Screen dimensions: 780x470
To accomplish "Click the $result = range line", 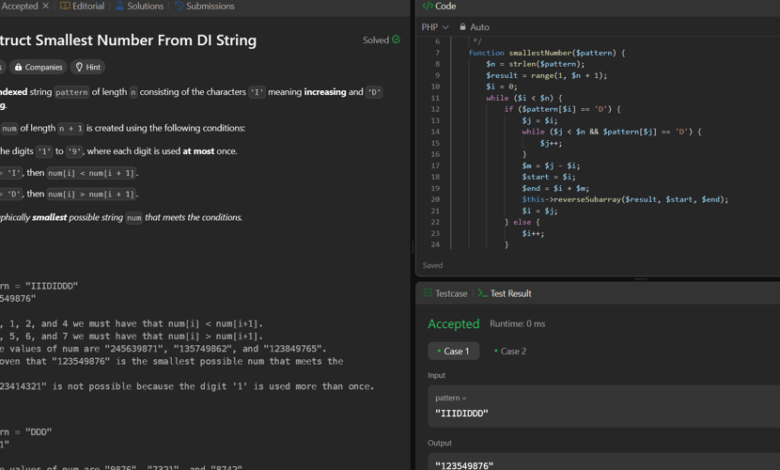I will 546,76.
